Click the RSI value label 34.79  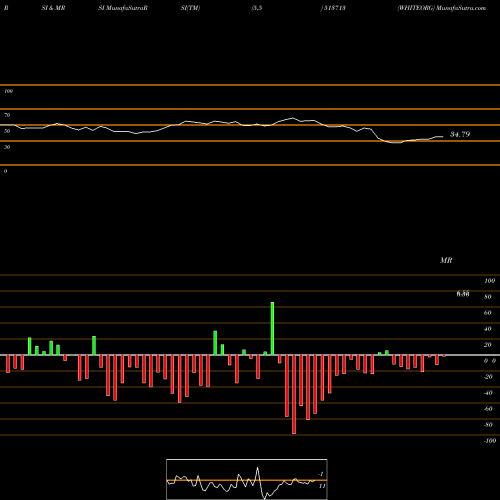(460, 134)
